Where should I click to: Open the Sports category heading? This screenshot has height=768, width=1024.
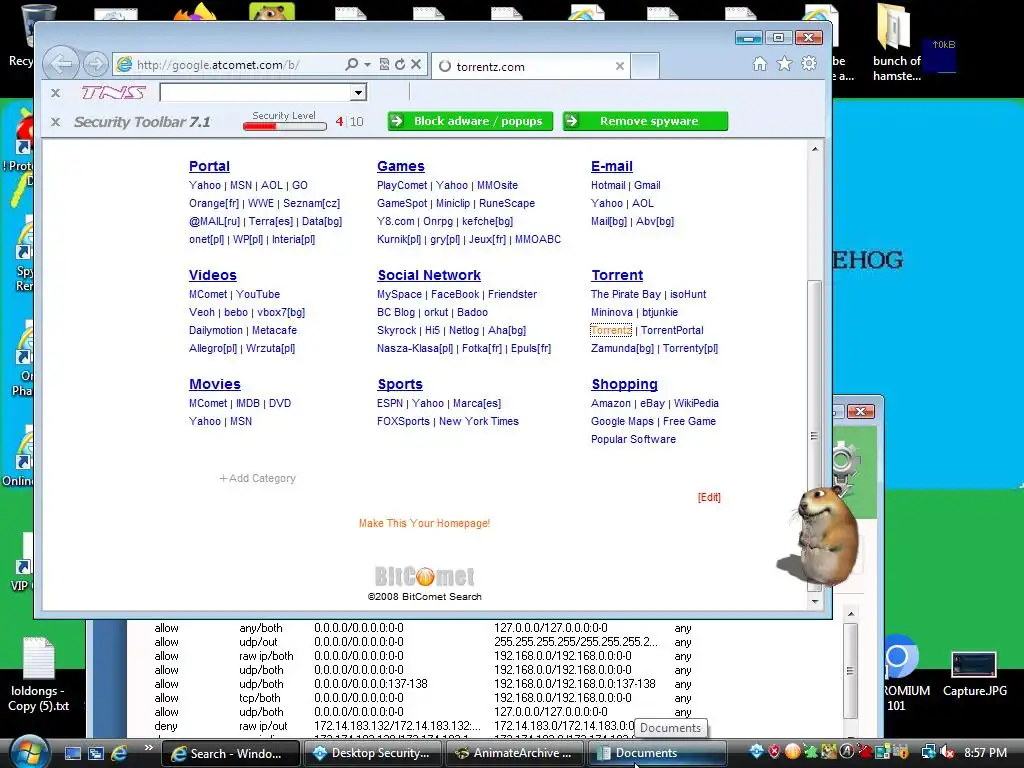click(400, 384)
